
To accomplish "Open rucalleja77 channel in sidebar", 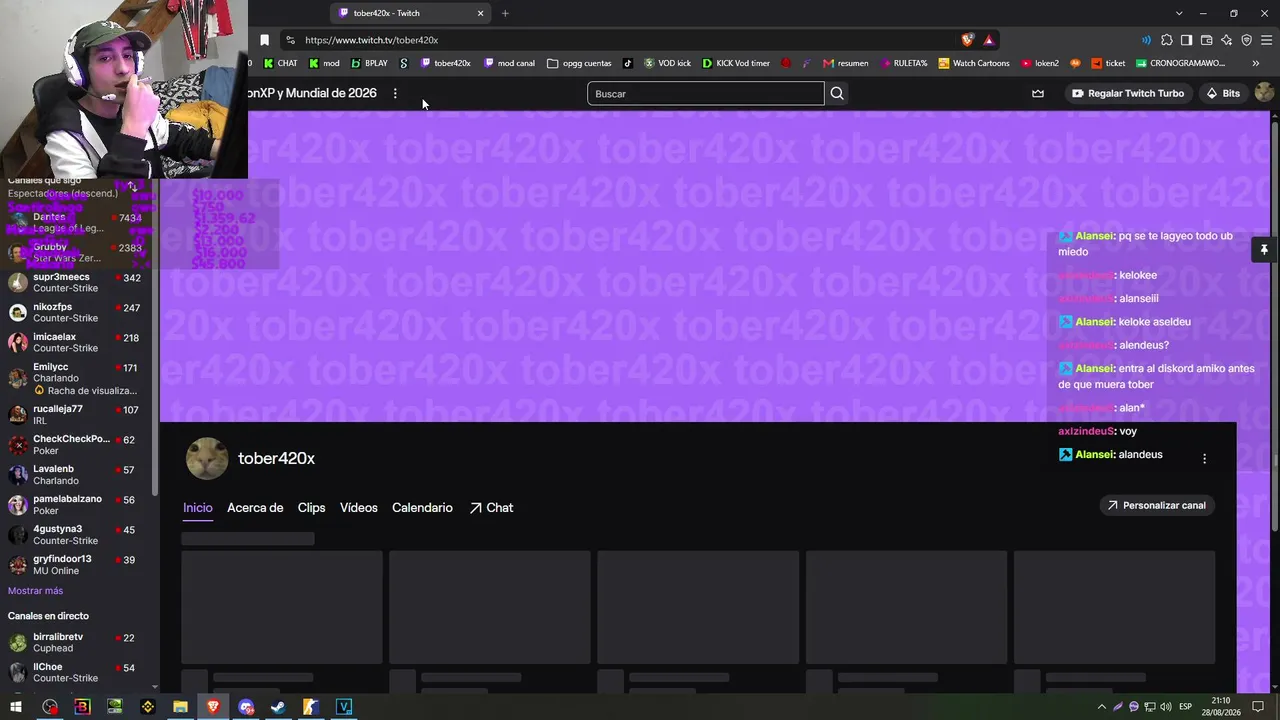I will point(78,415).
